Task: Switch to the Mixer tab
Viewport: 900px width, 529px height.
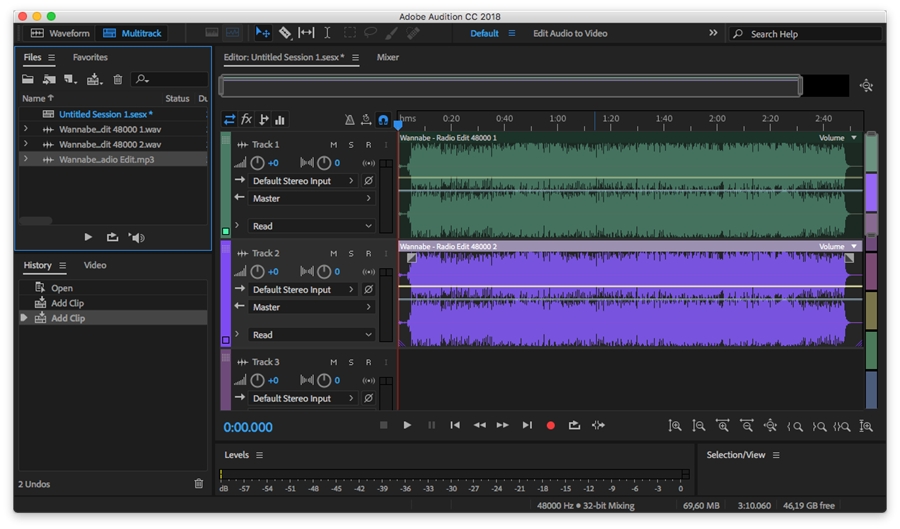Action: (x=387, y=58)
